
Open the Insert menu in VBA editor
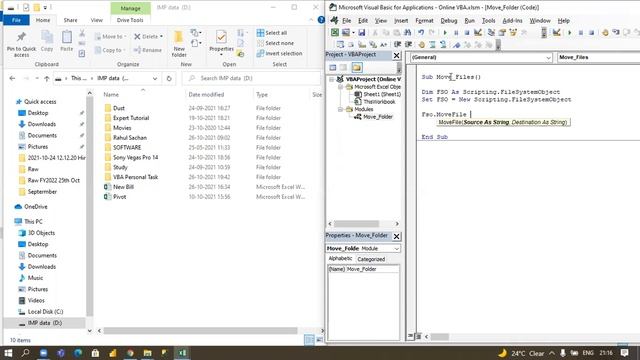pos(401,20)
